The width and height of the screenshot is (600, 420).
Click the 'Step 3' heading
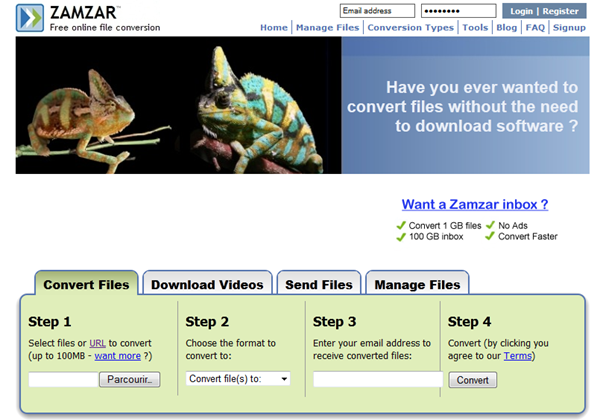[x=334, y=322]
